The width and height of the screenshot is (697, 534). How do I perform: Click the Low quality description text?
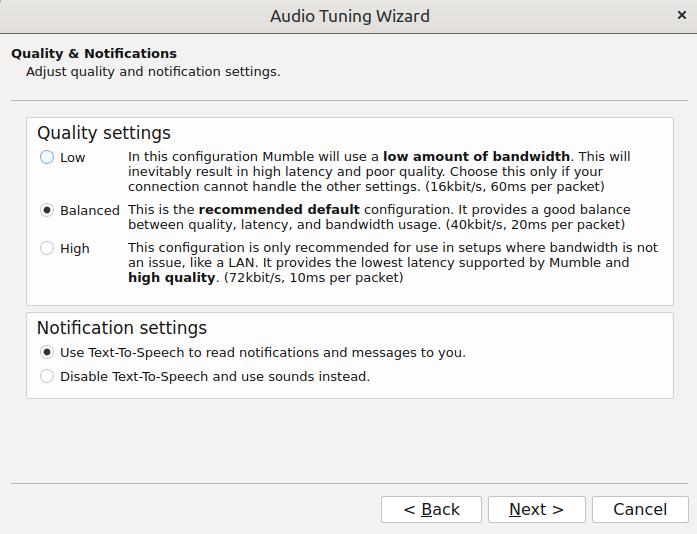[x=379, y=172]
